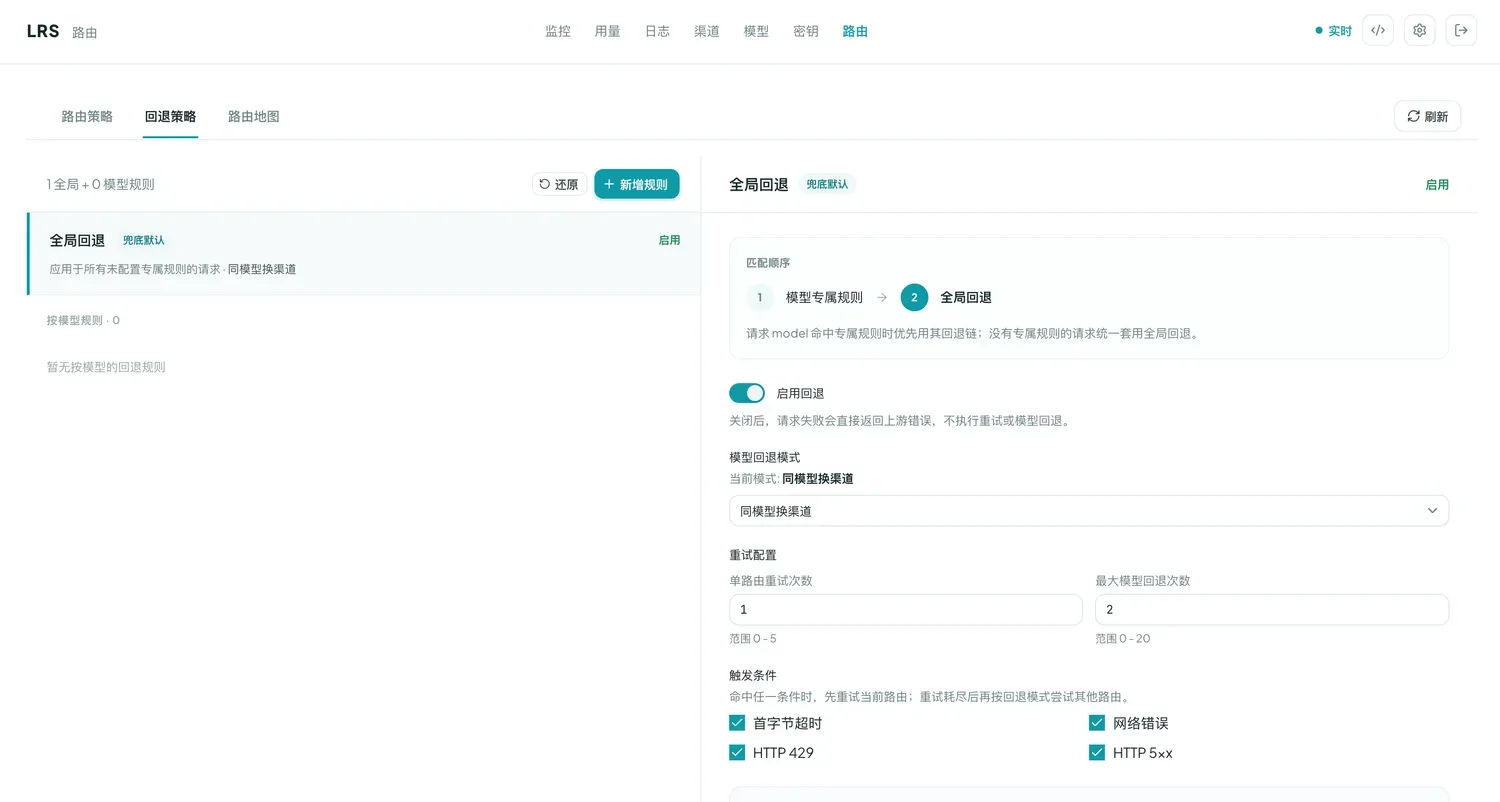Open the code/API icon in header
The image size is (1500, 802).
pyautogui.click(x=1378, y=30)
